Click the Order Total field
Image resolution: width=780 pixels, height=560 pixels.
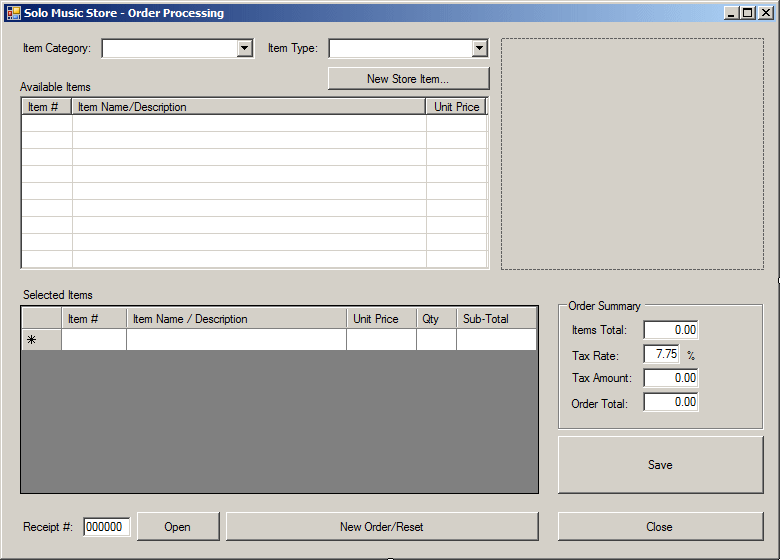(671, 402)
